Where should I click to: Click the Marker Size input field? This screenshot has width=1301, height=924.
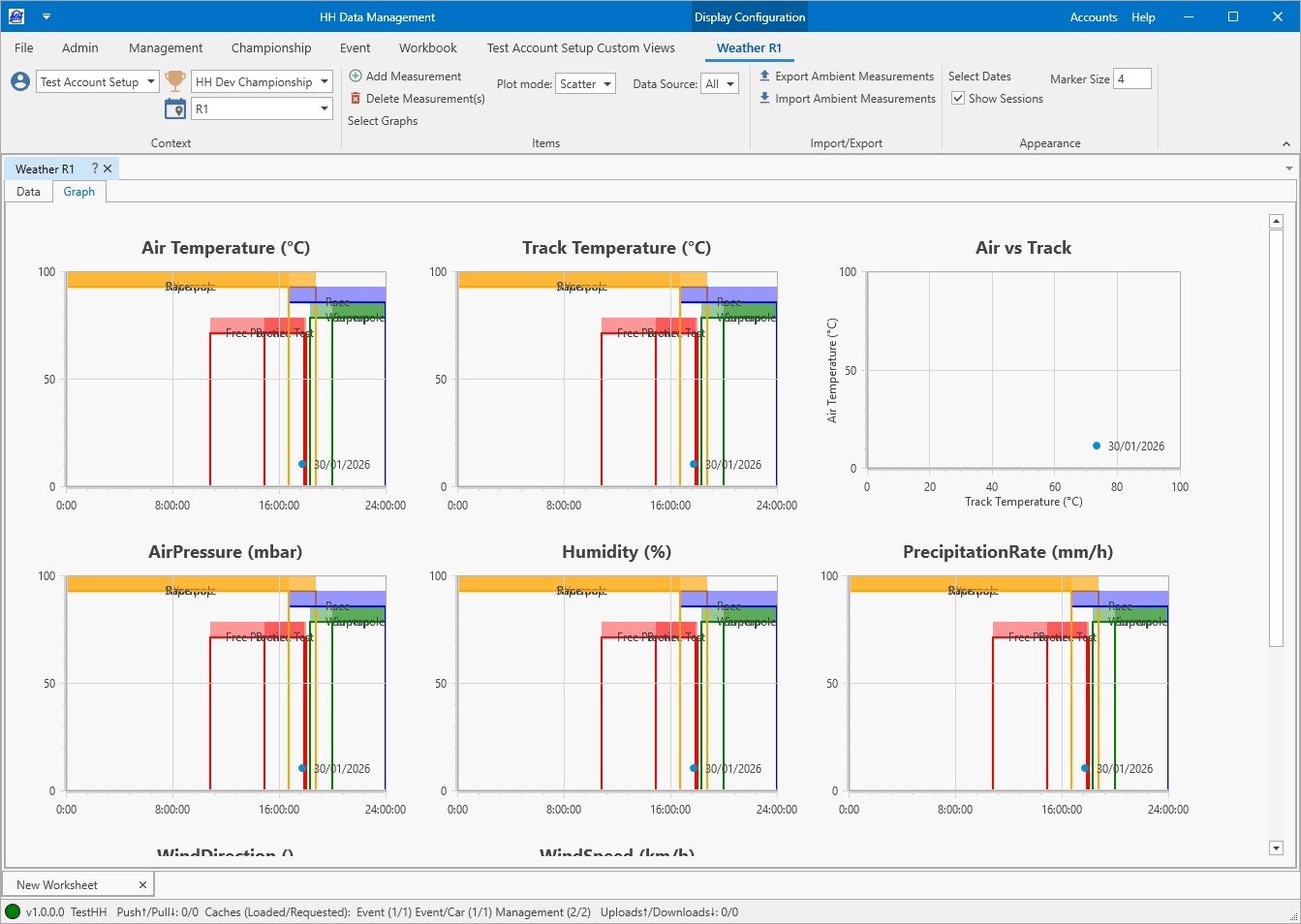pyautogui.click(x=1132, y=79)
